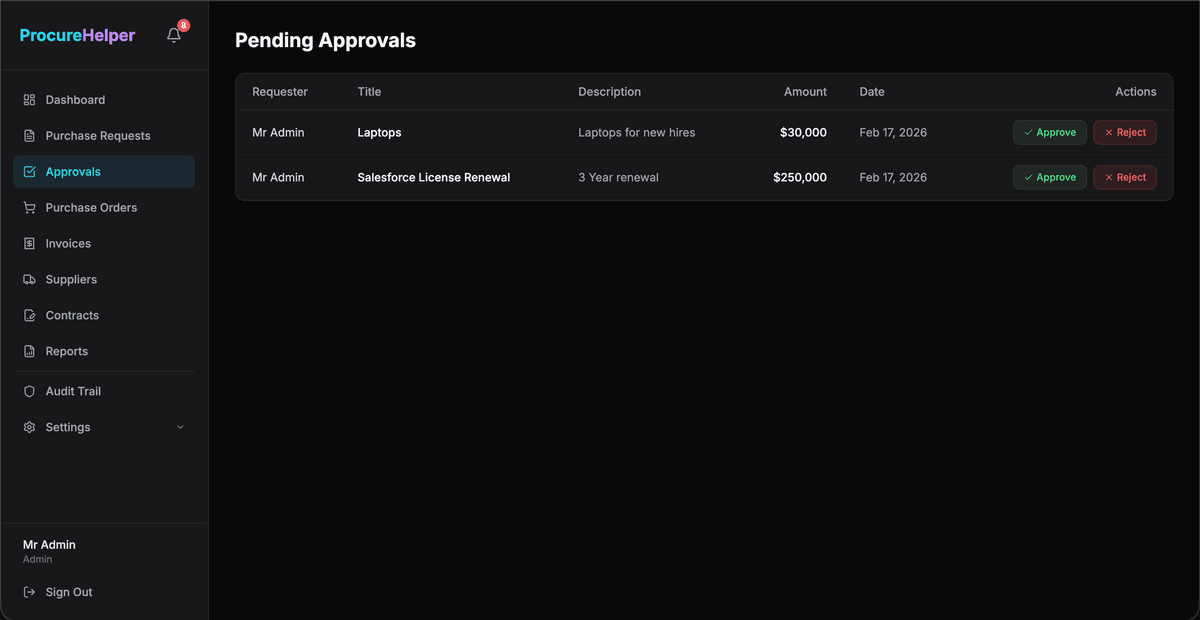Click the notification bell with badge
The height and width of the screenshot is (620, 1200).
[x=173, y=34]
